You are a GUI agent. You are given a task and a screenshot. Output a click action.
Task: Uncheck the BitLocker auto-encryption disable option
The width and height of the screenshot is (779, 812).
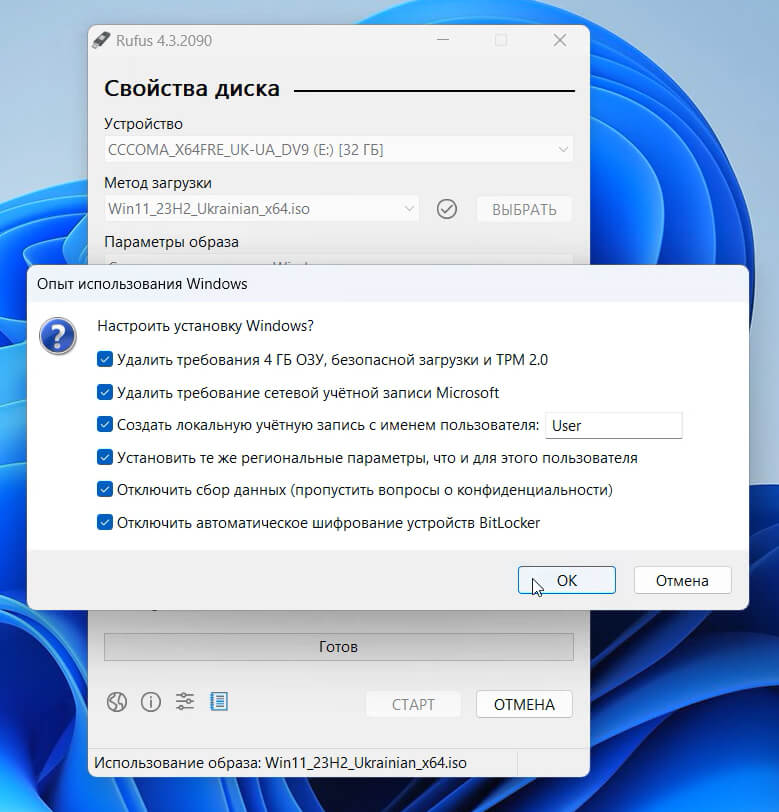click(x=105, y=522)
